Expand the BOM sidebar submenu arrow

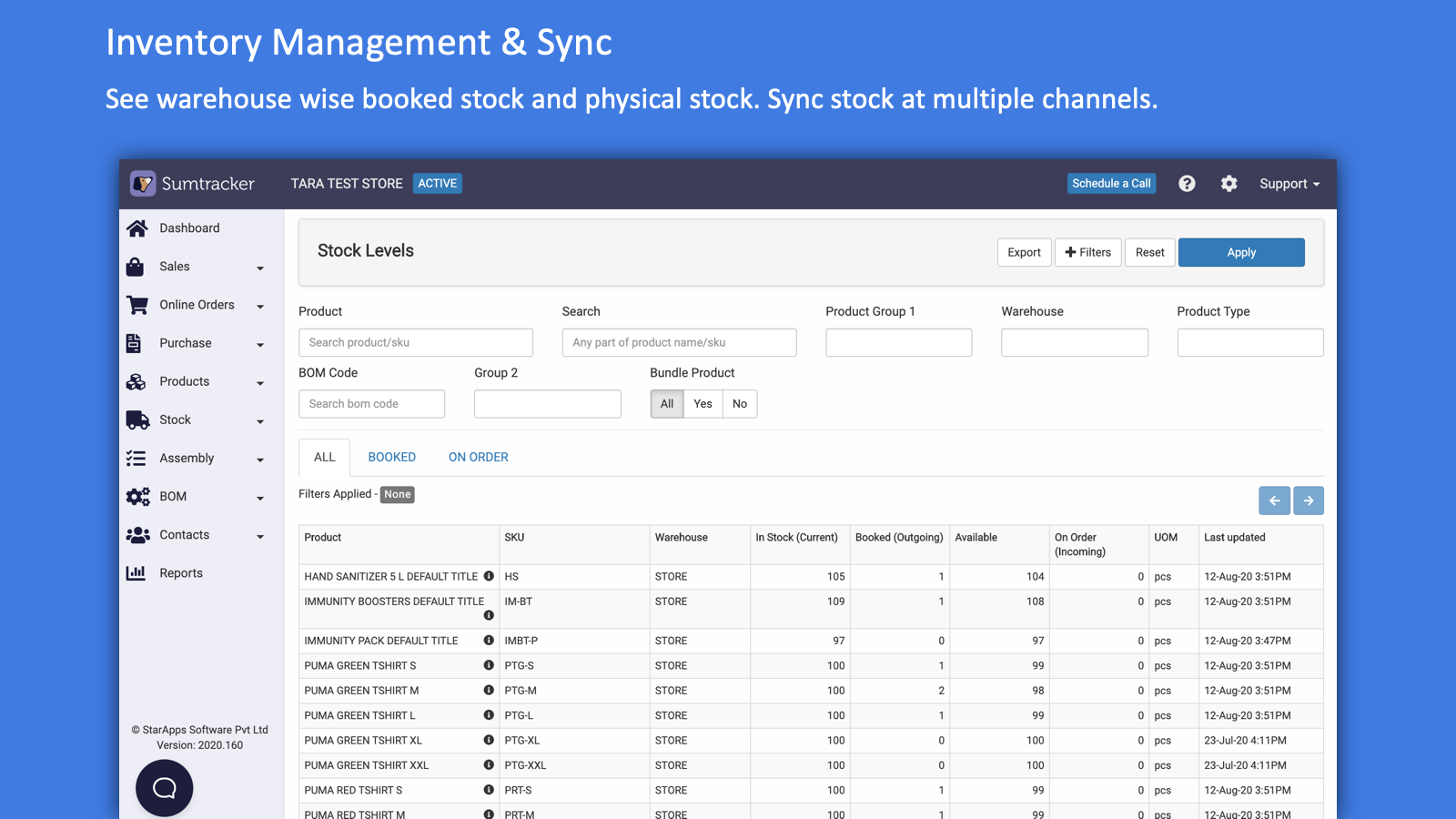pos(260,498)
